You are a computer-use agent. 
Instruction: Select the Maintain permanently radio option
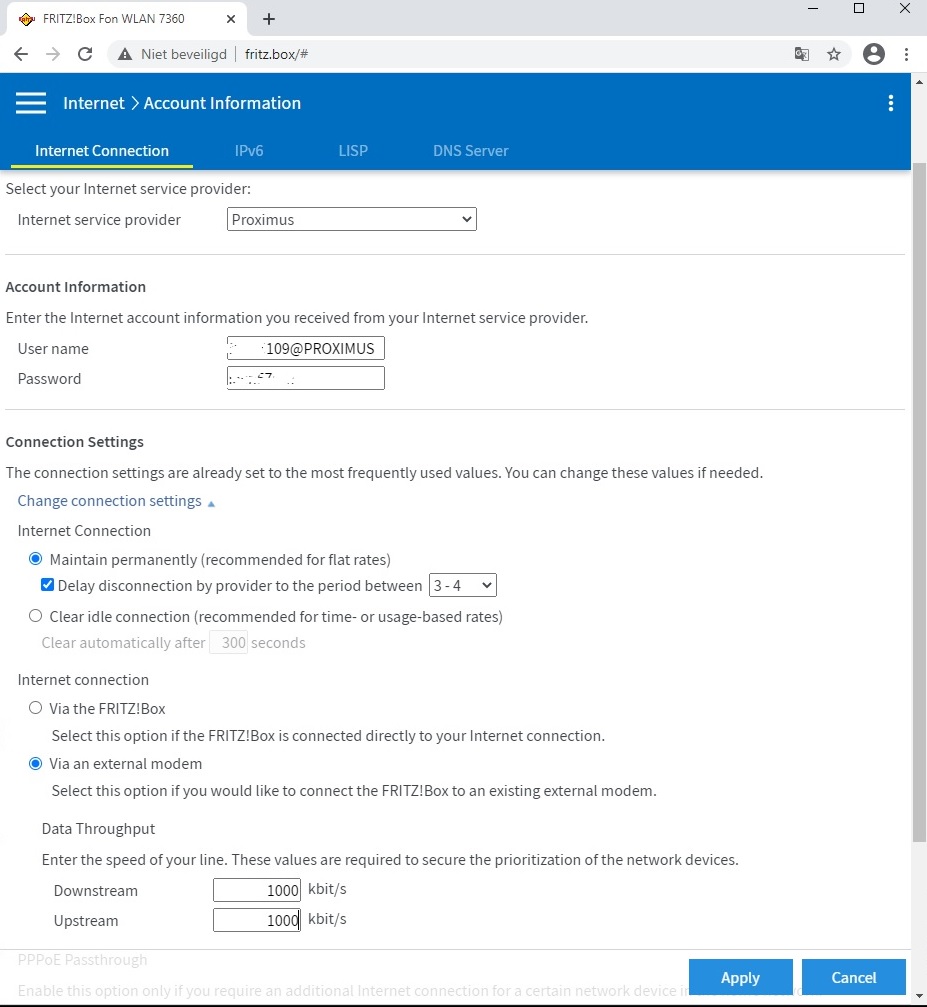36,559
